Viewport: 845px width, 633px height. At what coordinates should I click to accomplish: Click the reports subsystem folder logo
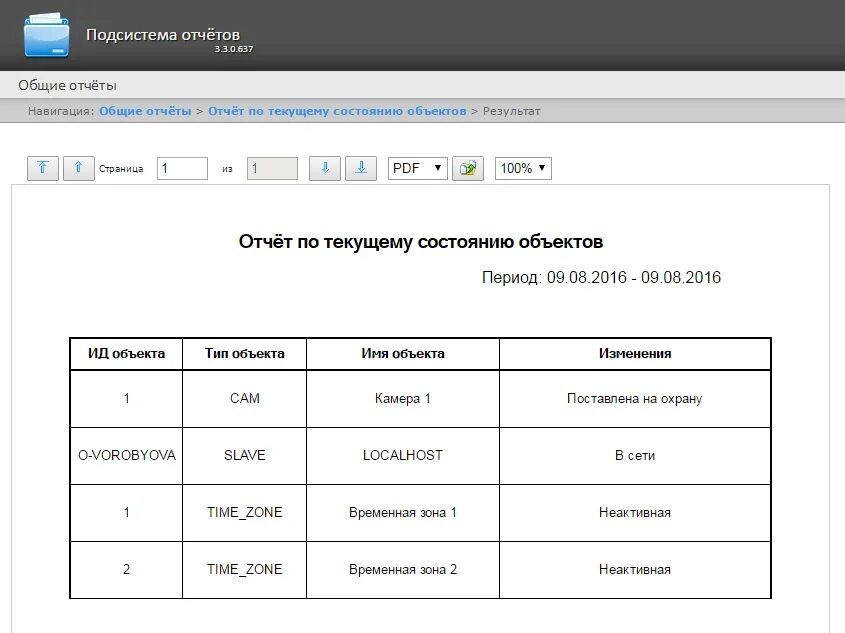pyautogui.click(x=47, y=35)
